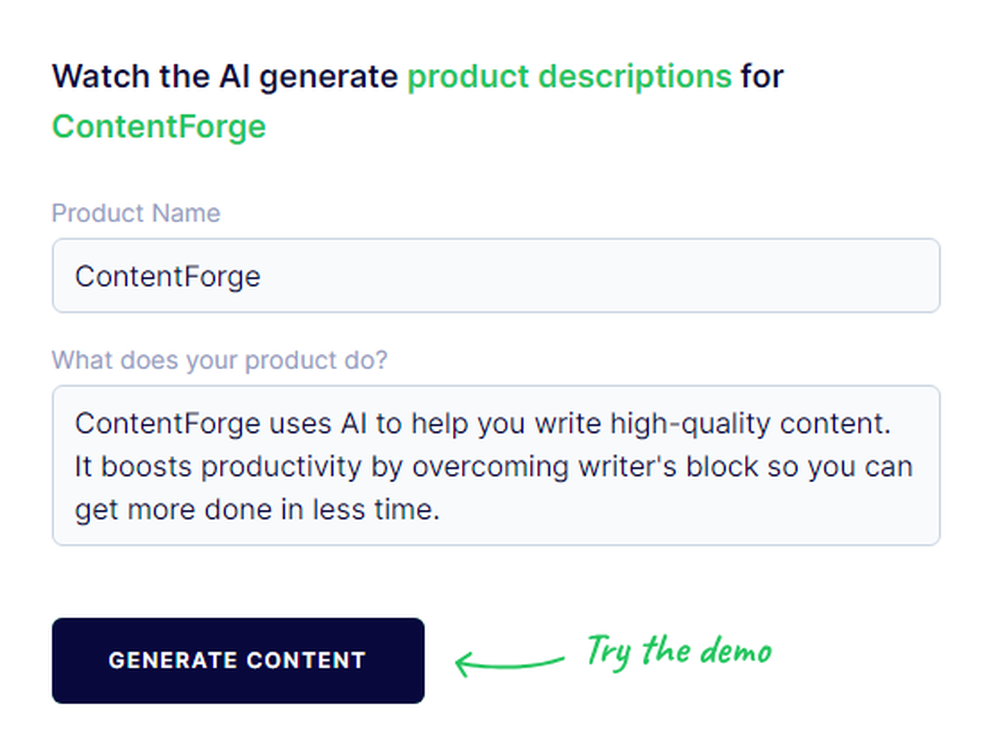Click the 'Try the demo' annotation
The width and height of the screenshot is (1000, 741).
[x=678, y=652]
